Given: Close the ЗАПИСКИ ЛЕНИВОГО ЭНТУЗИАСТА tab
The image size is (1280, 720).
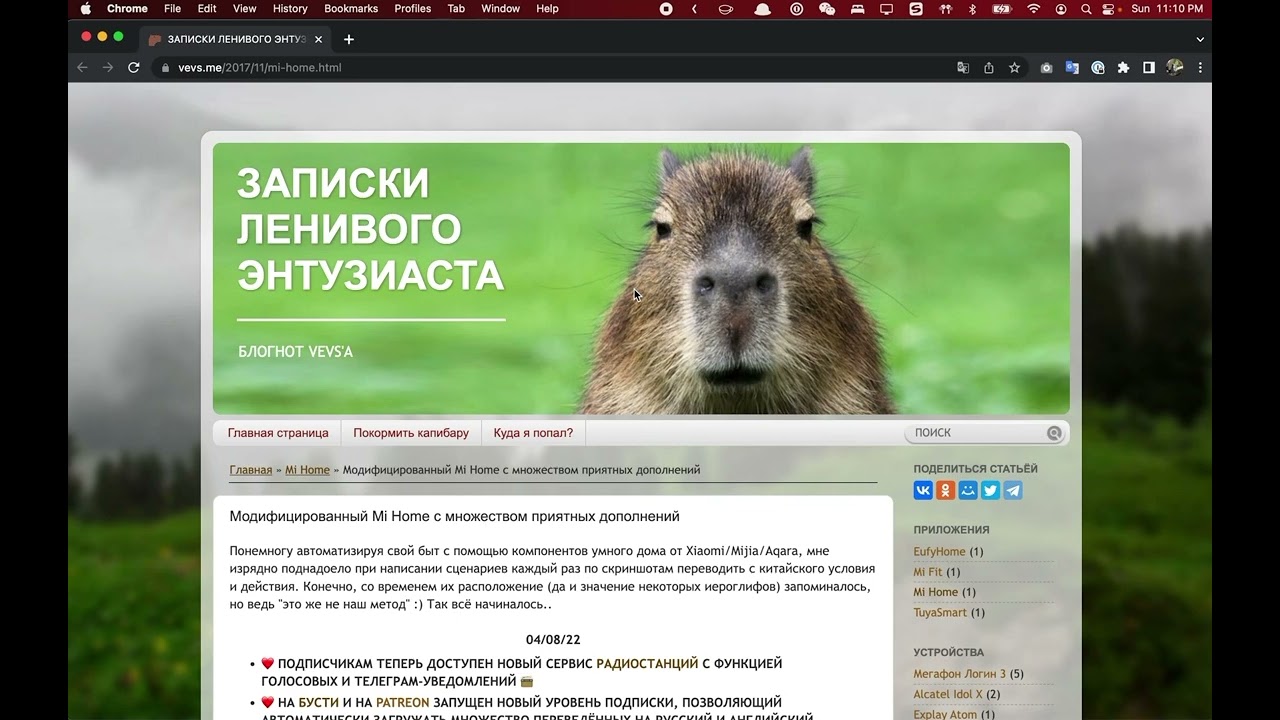Looking at the screenshot, I should coord(318,39).
